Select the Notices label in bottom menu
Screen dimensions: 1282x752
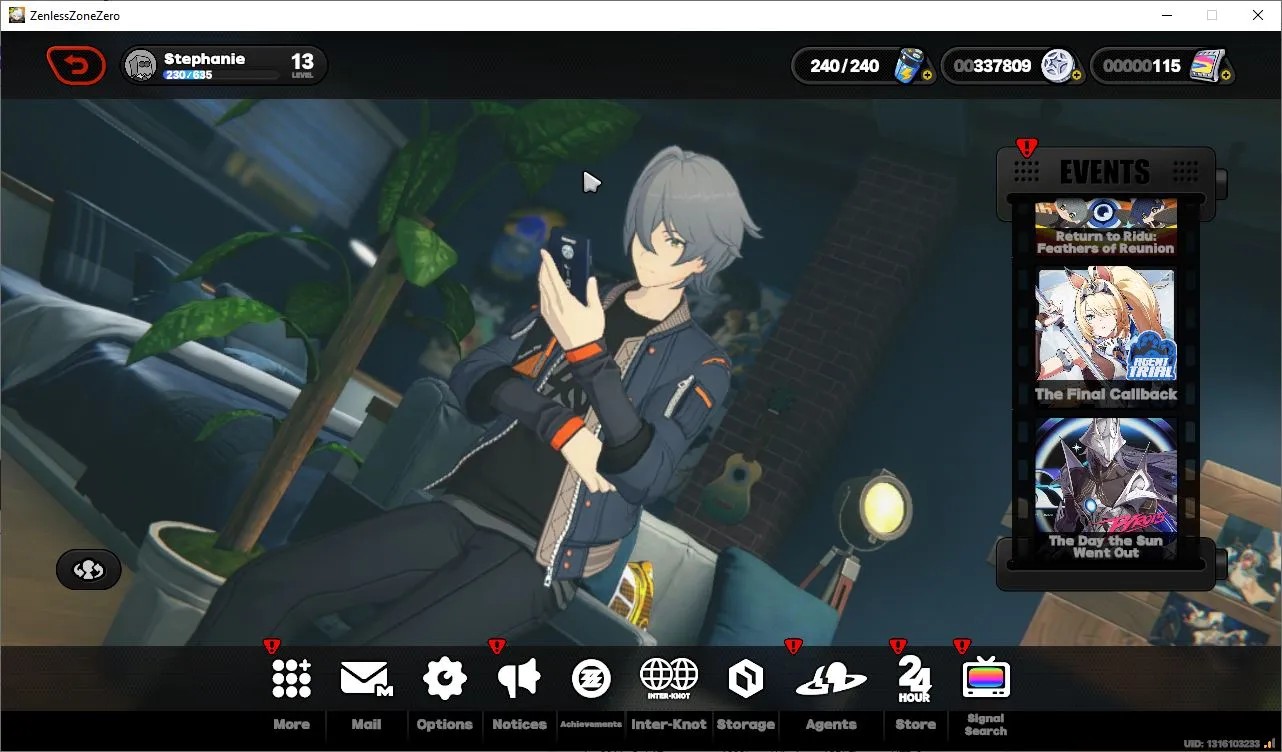519,724
